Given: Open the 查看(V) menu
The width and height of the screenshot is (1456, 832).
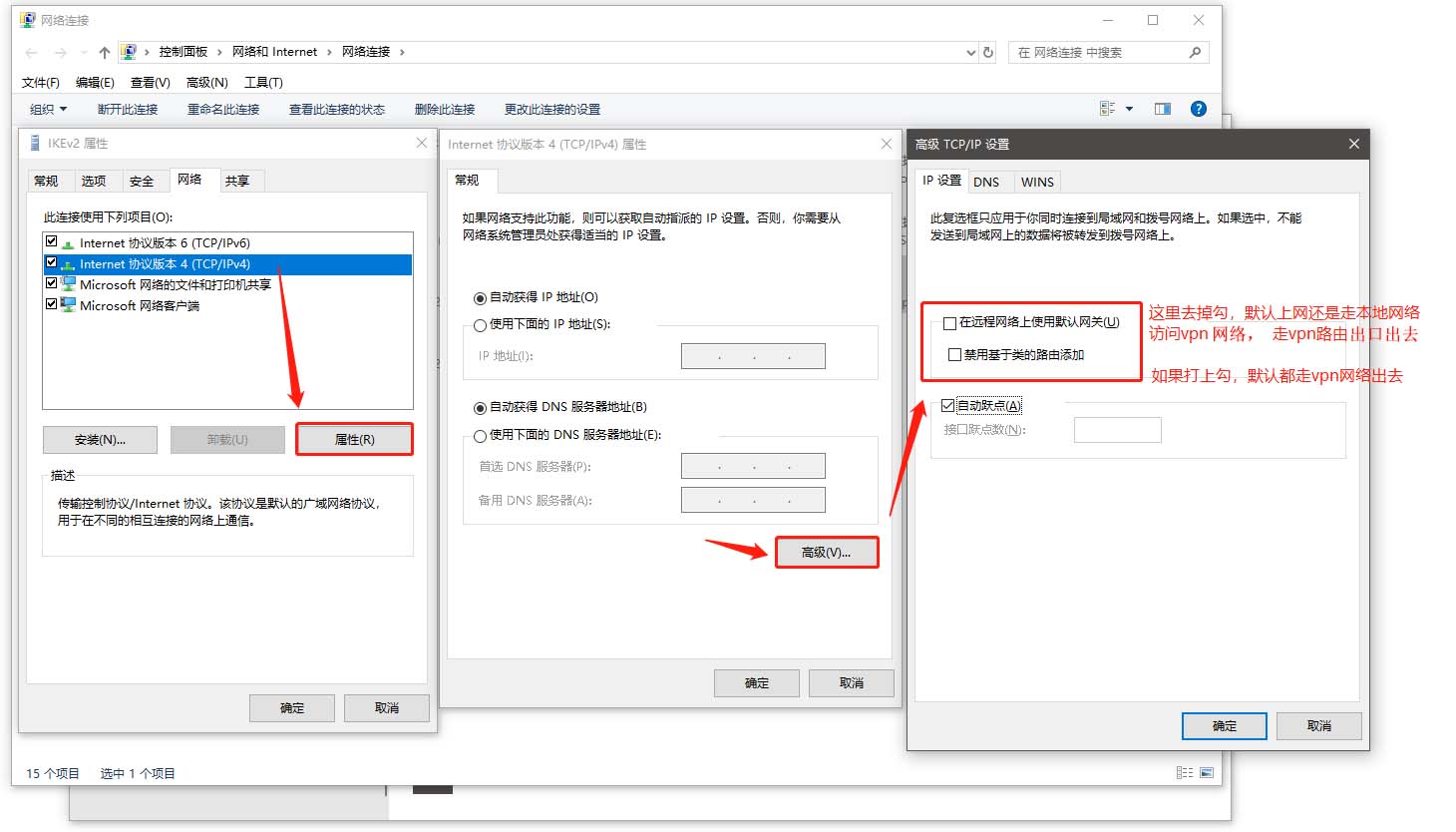Looking at the screenshot, I should (x=151, y=83).
